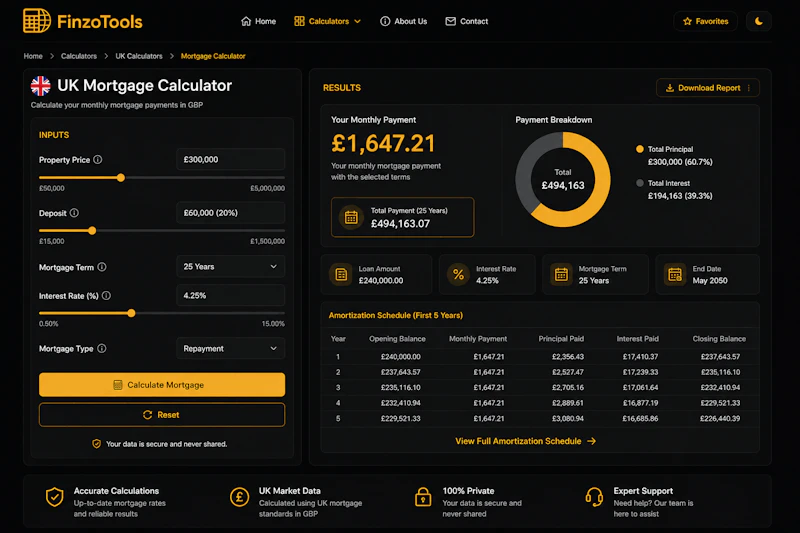The image size is (800, 533).
Task: Click the Interest Rate 4.25% input field
Action: [x=231, y=295]
